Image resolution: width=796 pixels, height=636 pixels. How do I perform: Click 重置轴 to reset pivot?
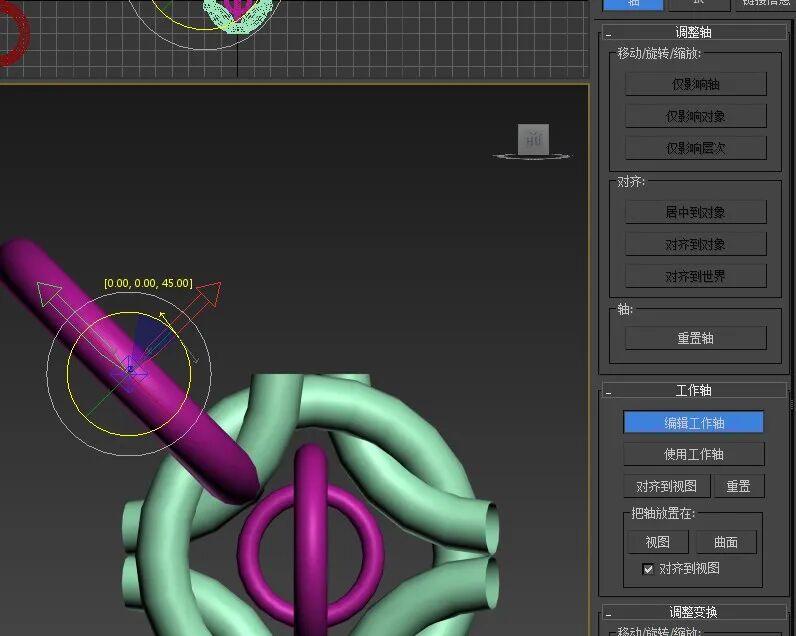[695, 338]
